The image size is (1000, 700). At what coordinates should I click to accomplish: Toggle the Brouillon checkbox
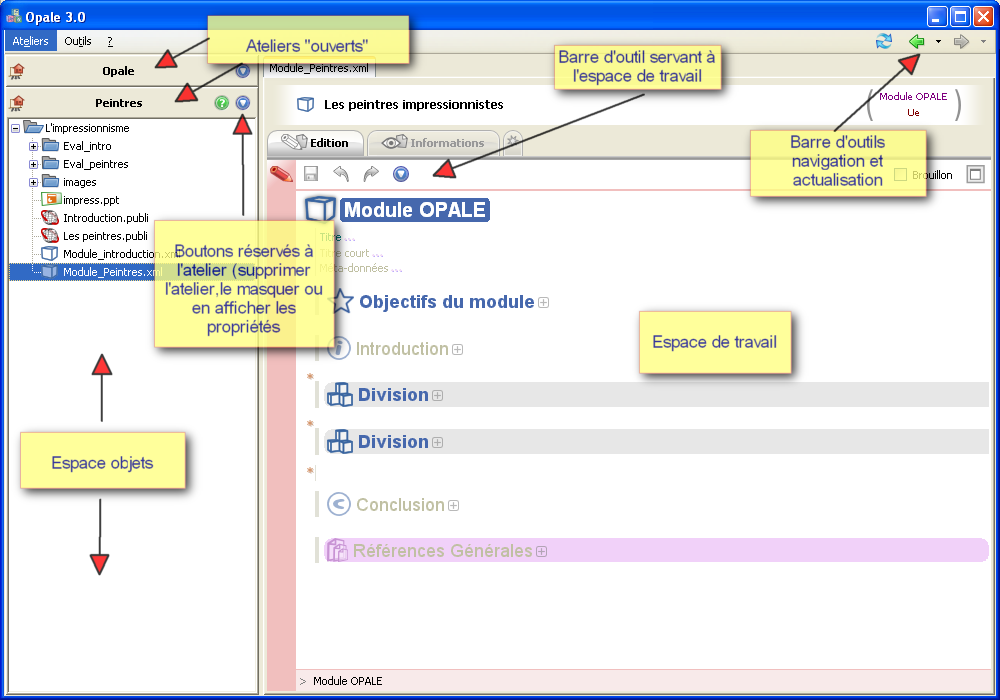(900, 175)
